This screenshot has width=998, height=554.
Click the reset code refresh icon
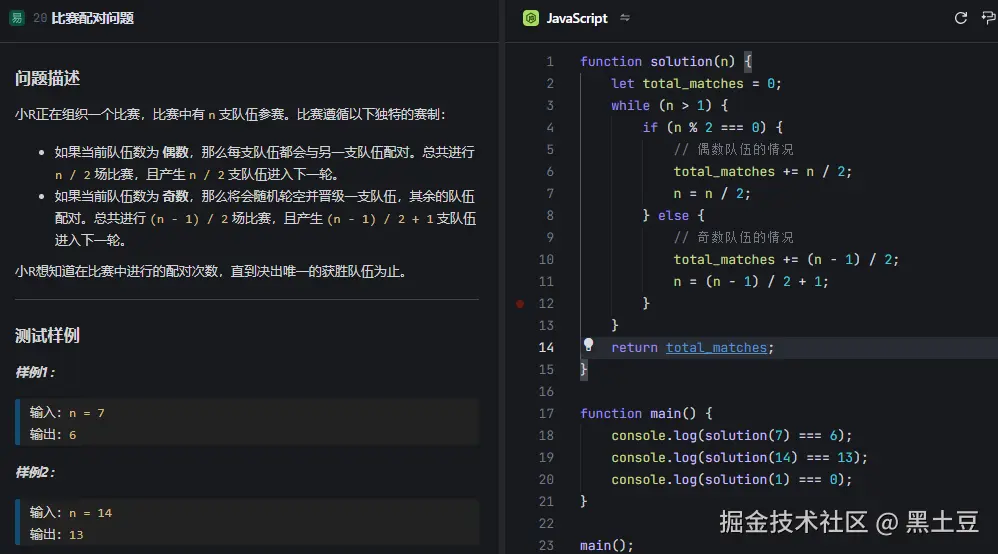(x=960, y=18)
